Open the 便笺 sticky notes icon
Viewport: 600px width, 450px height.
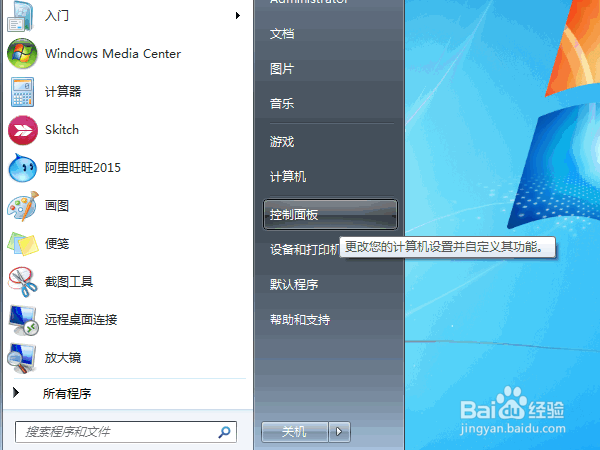tap(23, 244)
